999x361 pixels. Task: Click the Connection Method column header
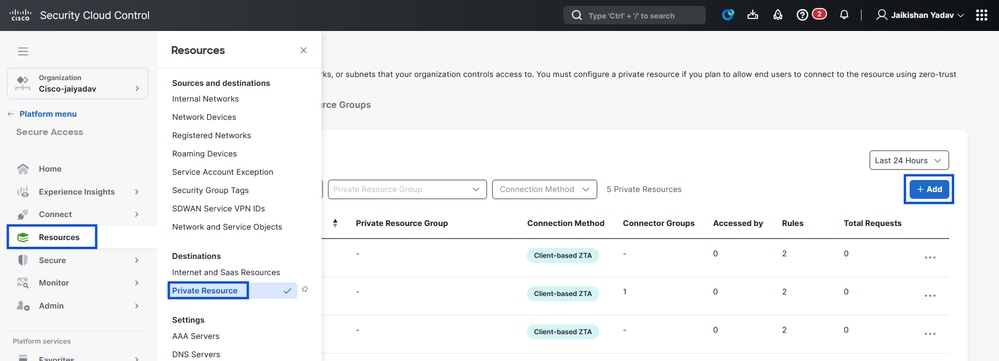click(566, 223)
